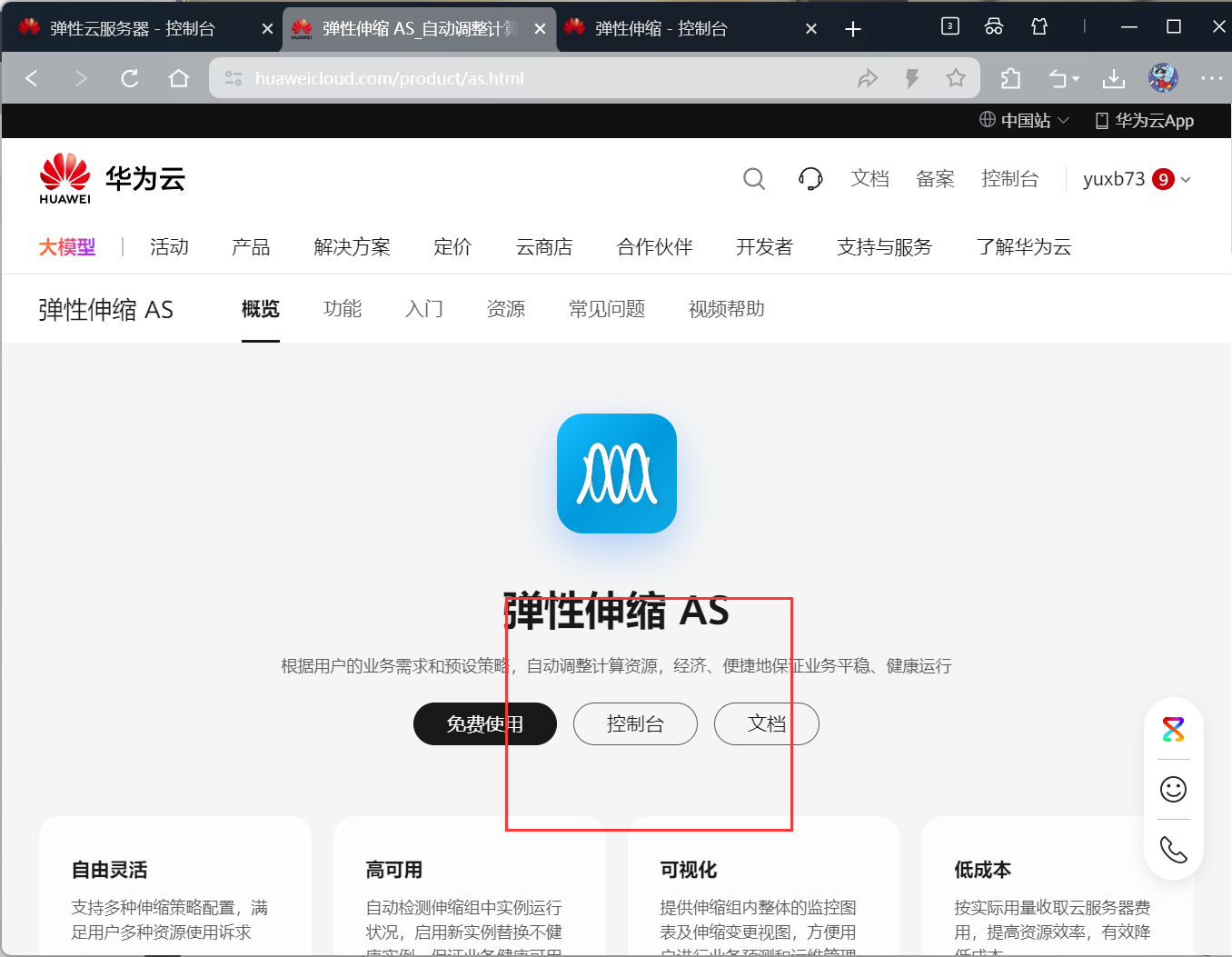Open the 活动 nav item
Viewport: 1232px width, 957px height.
(x=169, y=247)
